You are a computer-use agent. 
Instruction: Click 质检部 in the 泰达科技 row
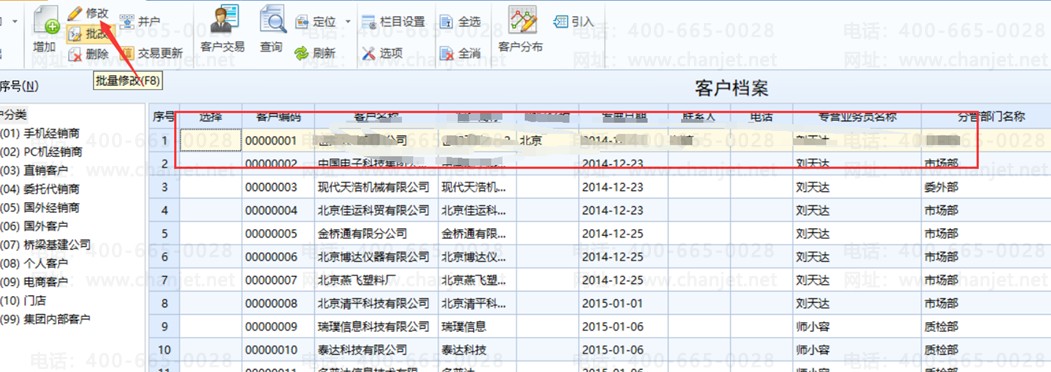941,350
